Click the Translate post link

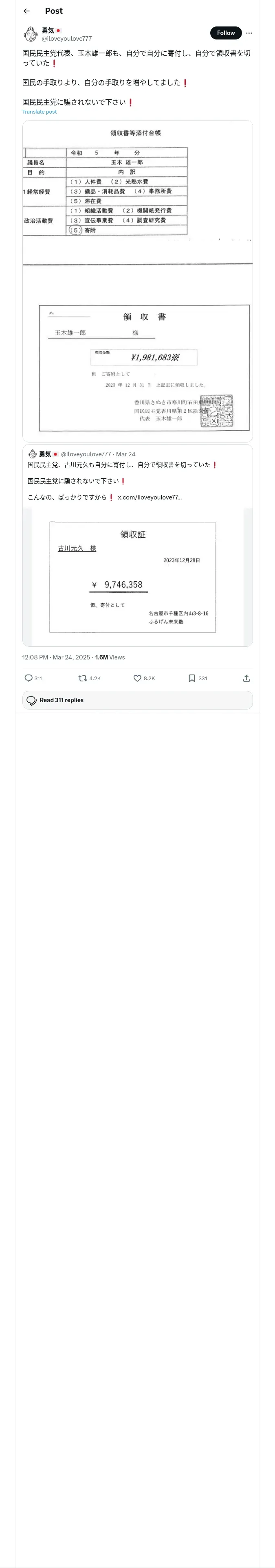(39, 112)
